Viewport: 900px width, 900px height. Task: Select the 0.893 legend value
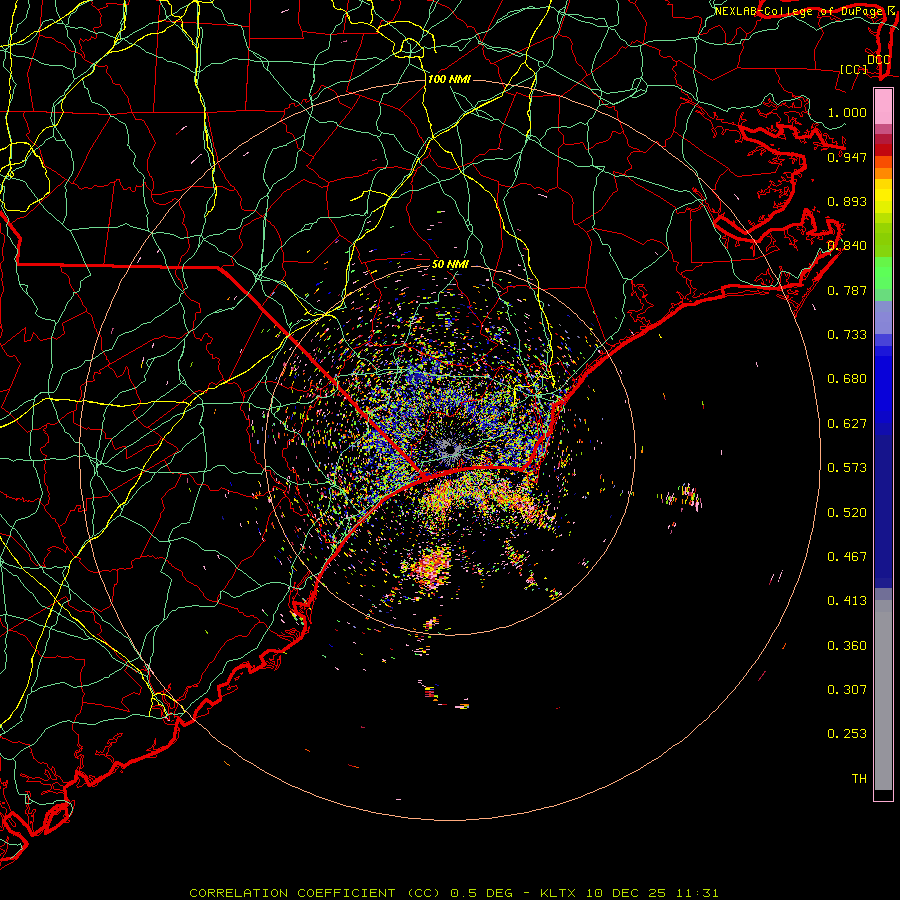847,201
